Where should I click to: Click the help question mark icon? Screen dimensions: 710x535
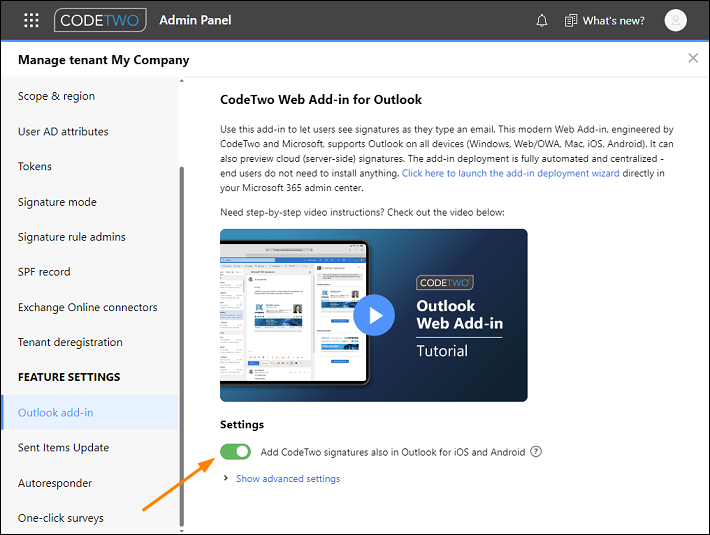point(536,452)
